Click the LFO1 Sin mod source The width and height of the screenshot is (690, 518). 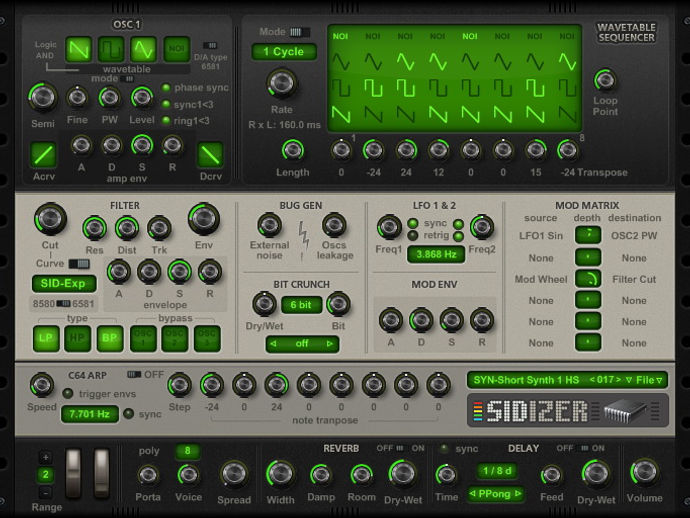[541, 235]
